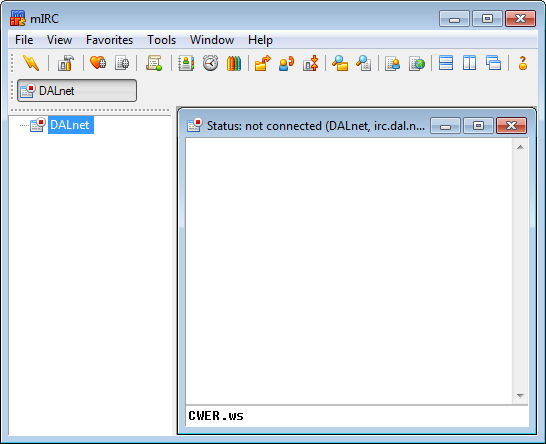546x444 pixels.
Task: Click the About question-mark figure icon
Action: click(x=523, y=63)
